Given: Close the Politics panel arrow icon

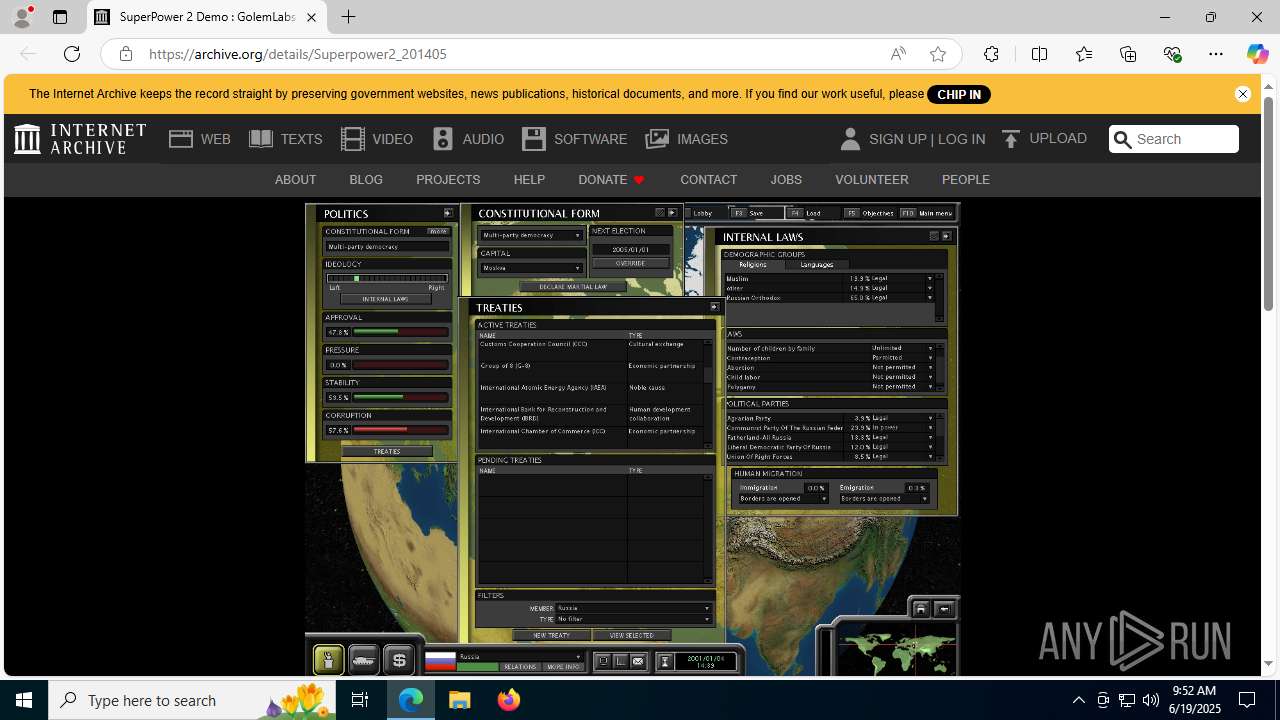Looking at the screenshot, I should (448, 213).
